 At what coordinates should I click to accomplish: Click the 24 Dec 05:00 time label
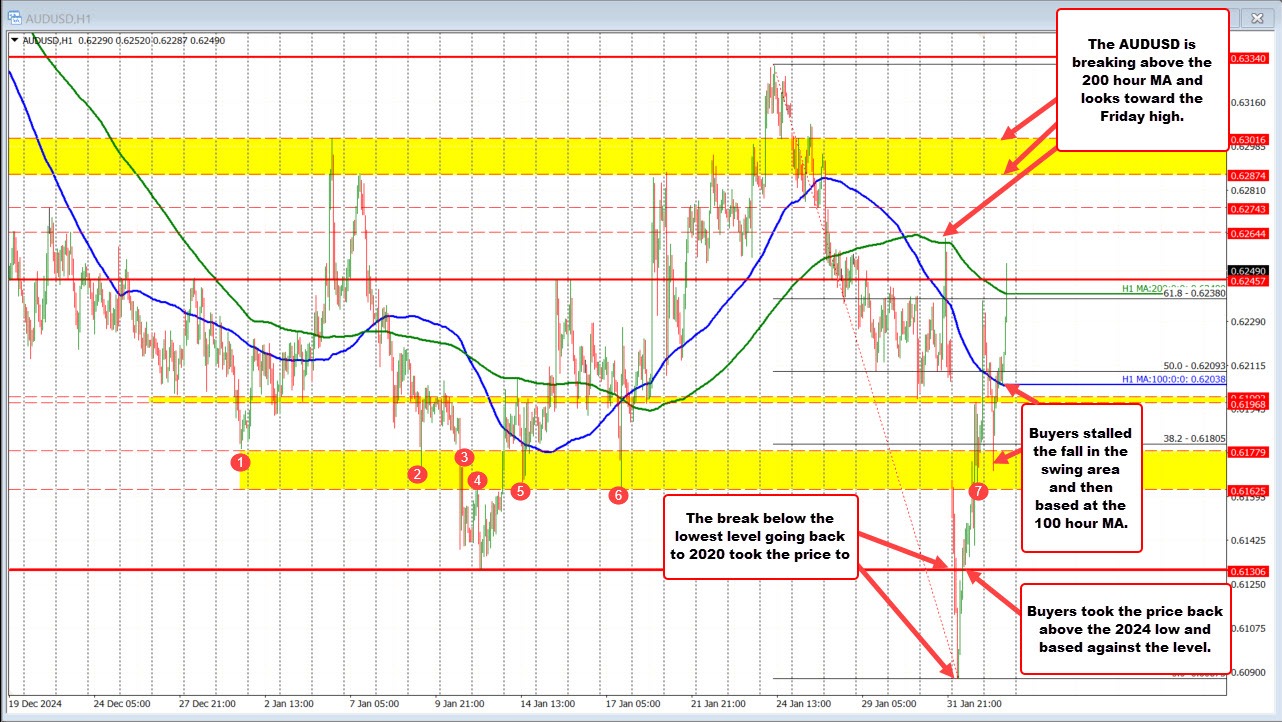[121, 703]
